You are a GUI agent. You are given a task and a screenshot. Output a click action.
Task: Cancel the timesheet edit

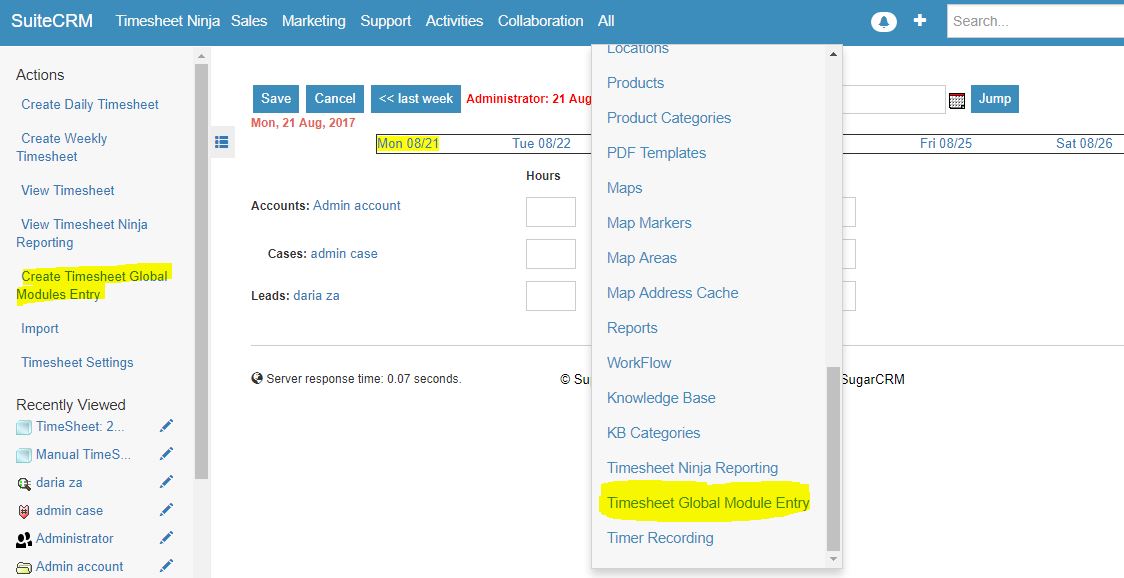tap(335, 99)
